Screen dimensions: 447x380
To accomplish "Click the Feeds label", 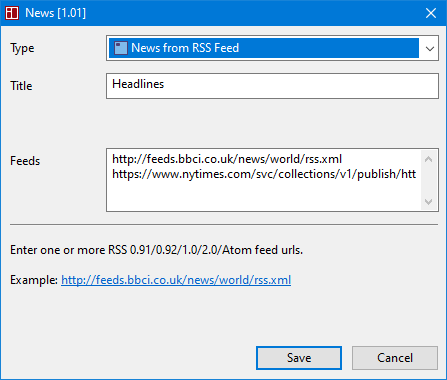I will point(25,161).
